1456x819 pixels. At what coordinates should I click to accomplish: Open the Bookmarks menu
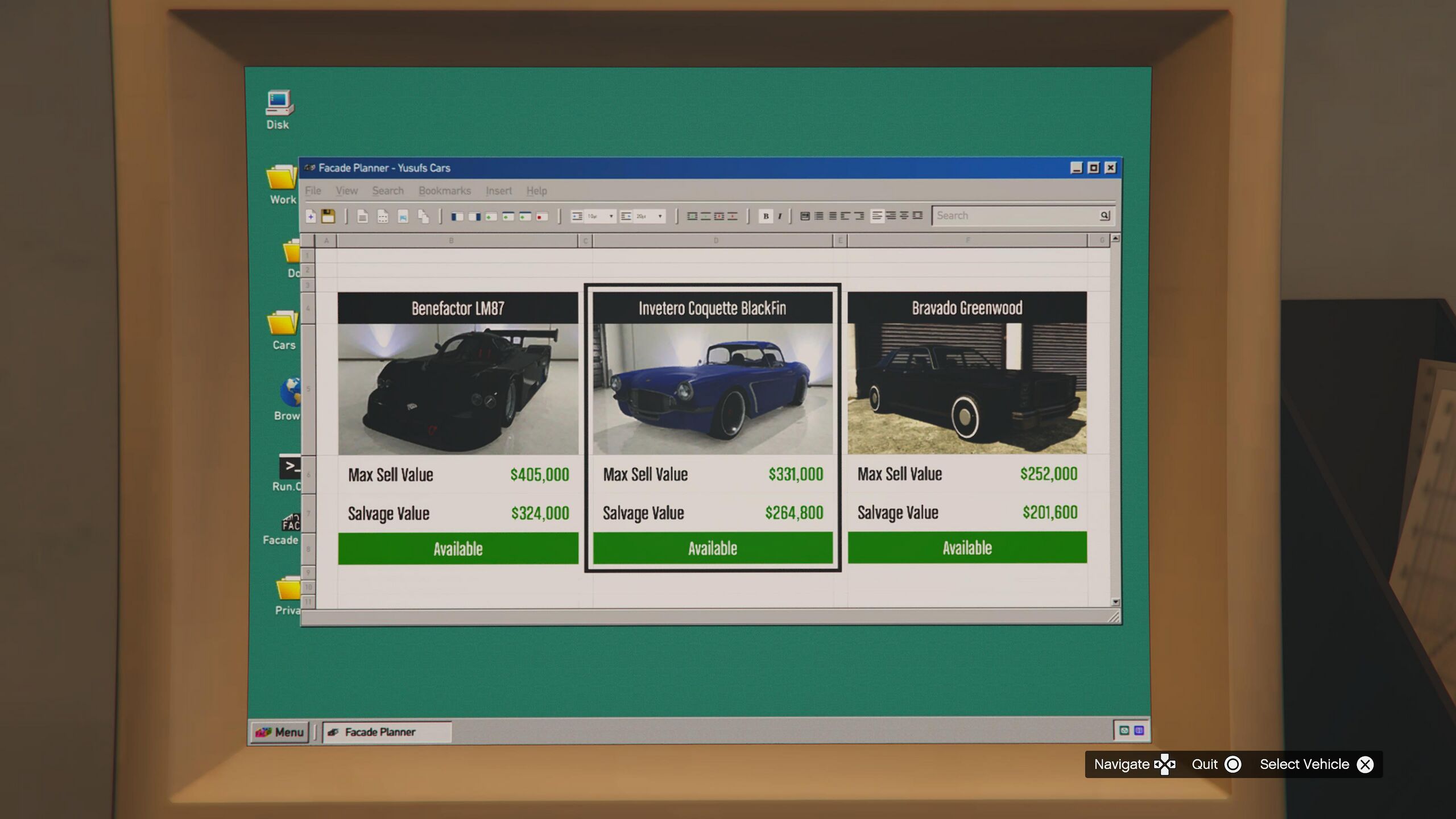point(444,191)
